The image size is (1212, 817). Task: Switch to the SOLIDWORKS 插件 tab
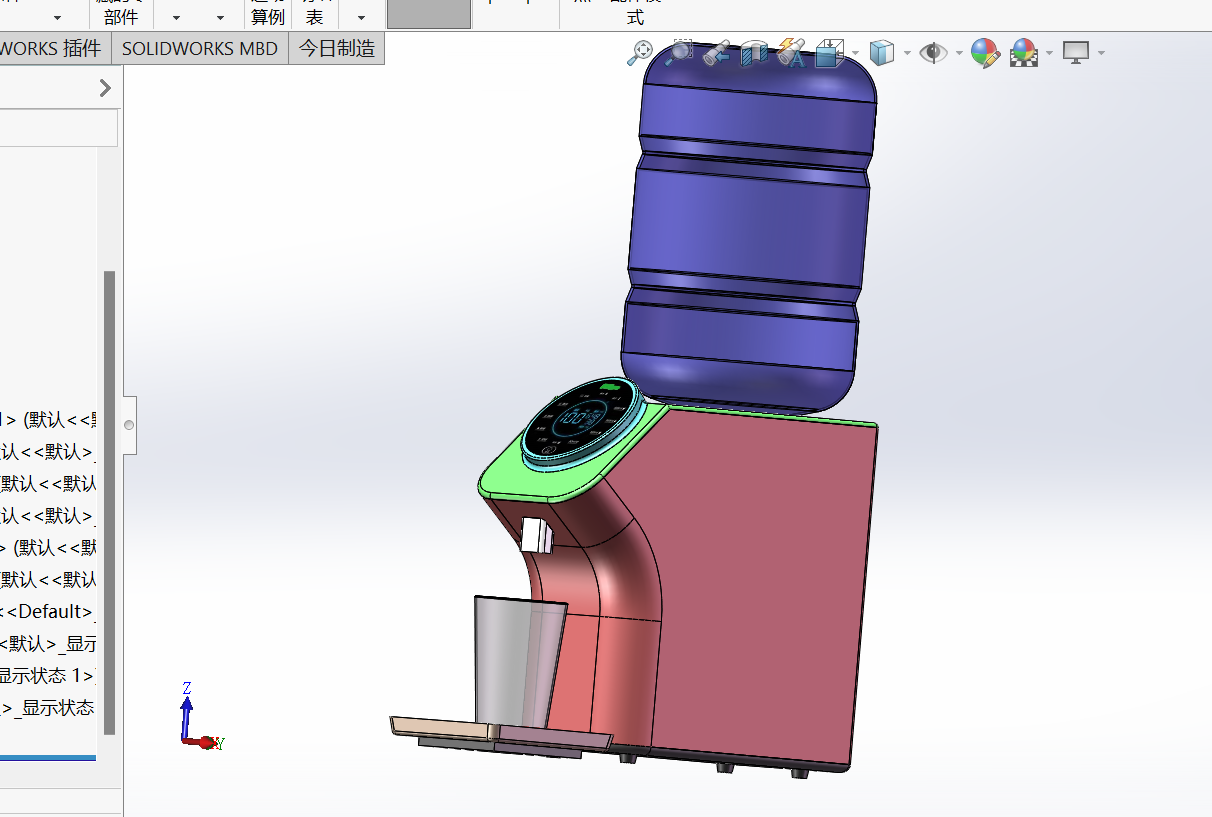pyautogui.click(x=55, y=48)
